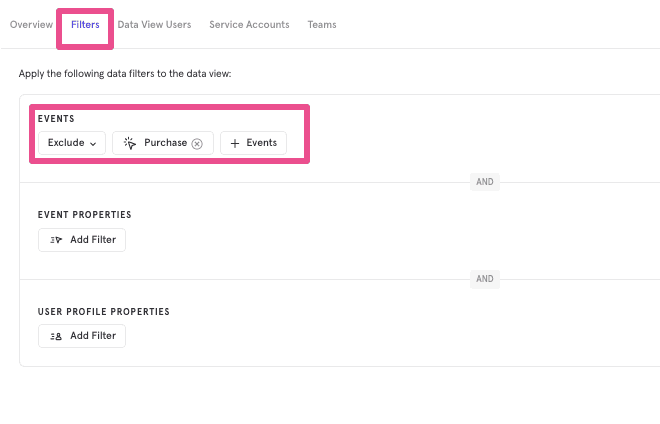The width and height of the screenshot is (660, 424).
Task: Click the AND label above User Profile Properties
Action: tap(485, 279)
